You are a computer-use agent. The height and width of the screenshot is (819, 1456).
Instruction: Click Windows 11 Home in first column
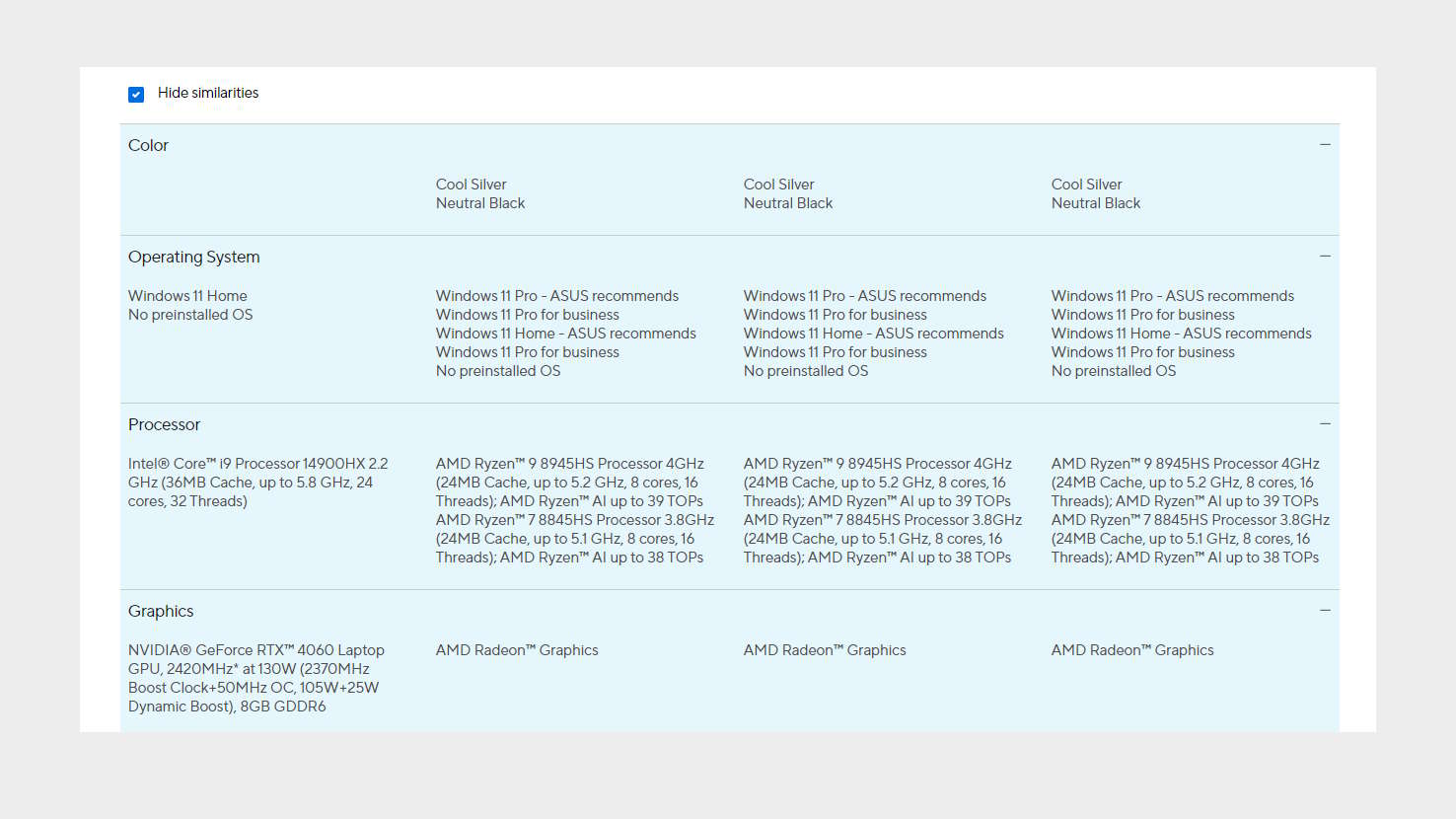(x=187, y=296)
